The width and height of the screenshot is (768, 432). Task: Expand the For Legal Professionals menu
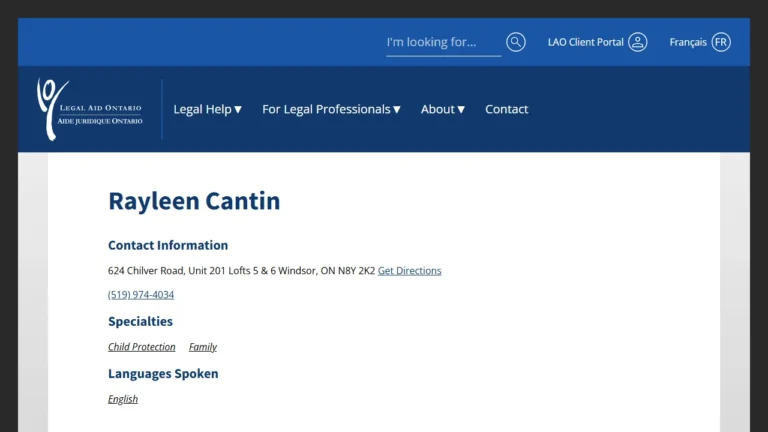point(332,109)
